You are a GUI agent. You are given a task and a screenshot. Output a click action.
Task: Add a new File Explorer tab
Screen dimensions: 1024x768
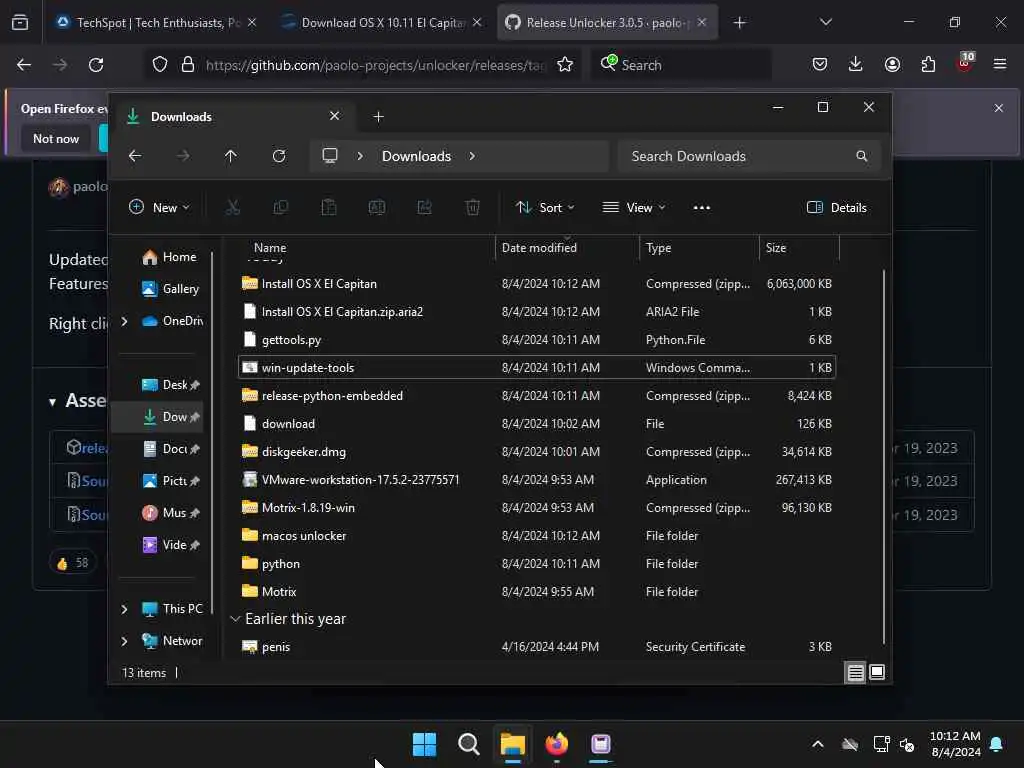coord(378,116)
